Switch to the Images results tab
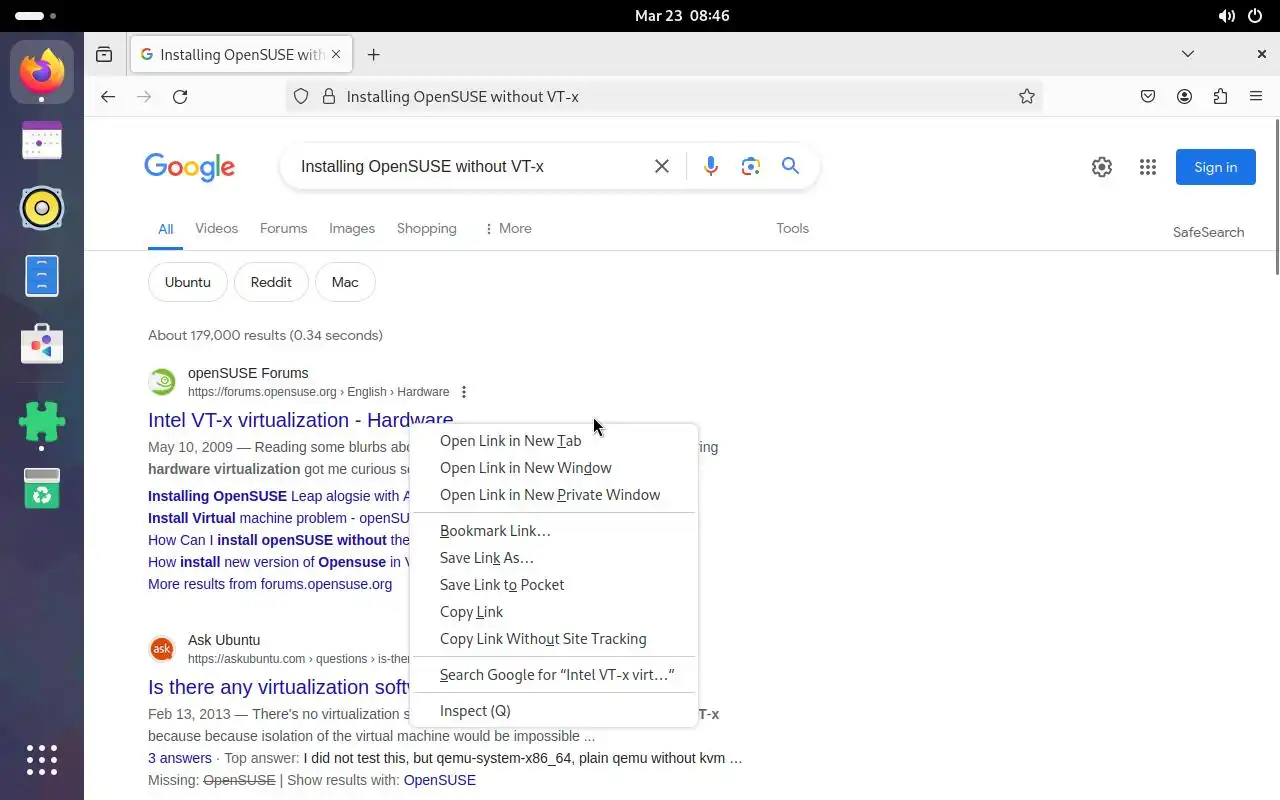Viewport: 1280px width, 800px height. (352, 228)
